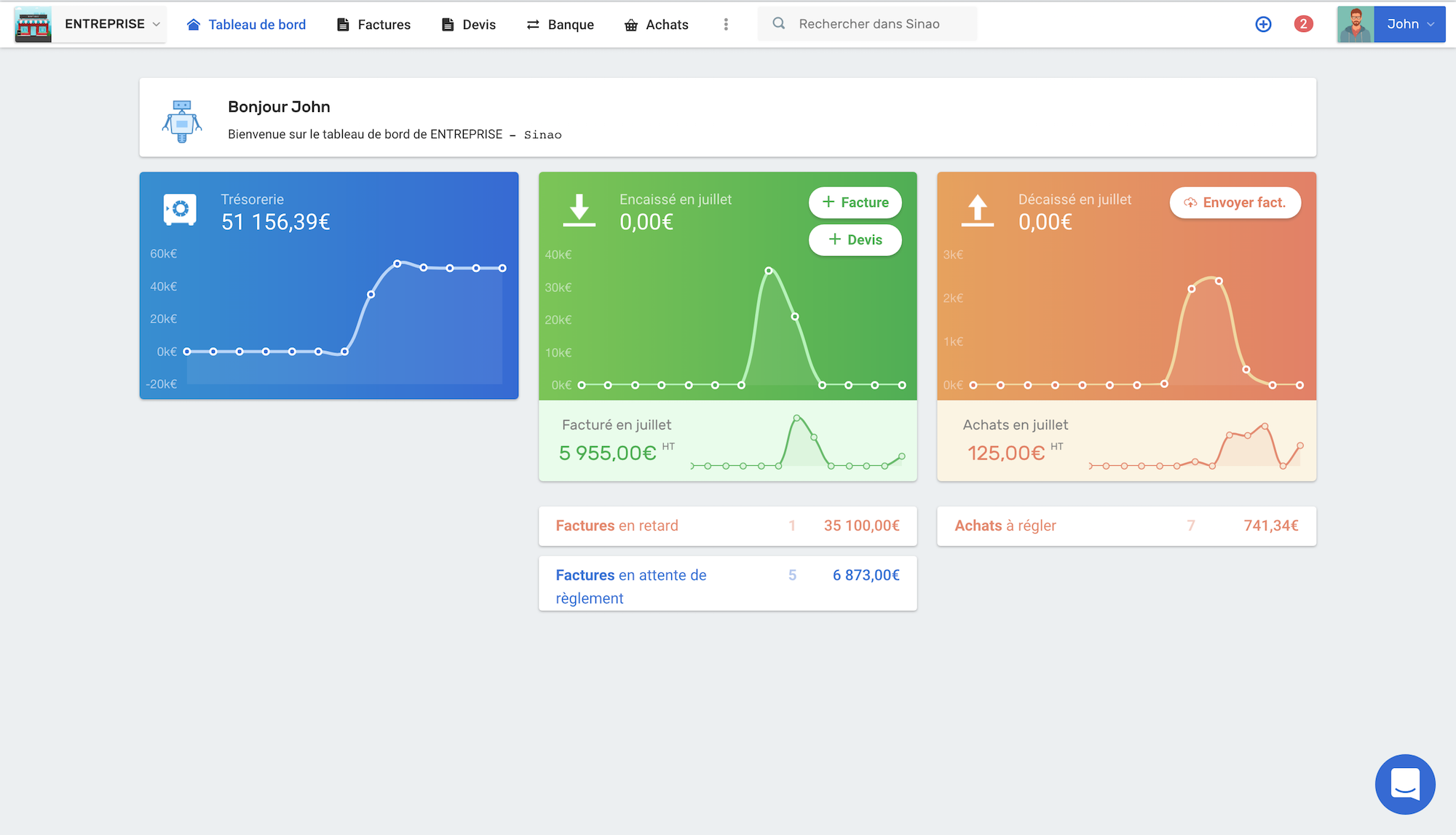Open the Achats section
This screenshot has width=1456, height=835.
[x=657, y=25]
